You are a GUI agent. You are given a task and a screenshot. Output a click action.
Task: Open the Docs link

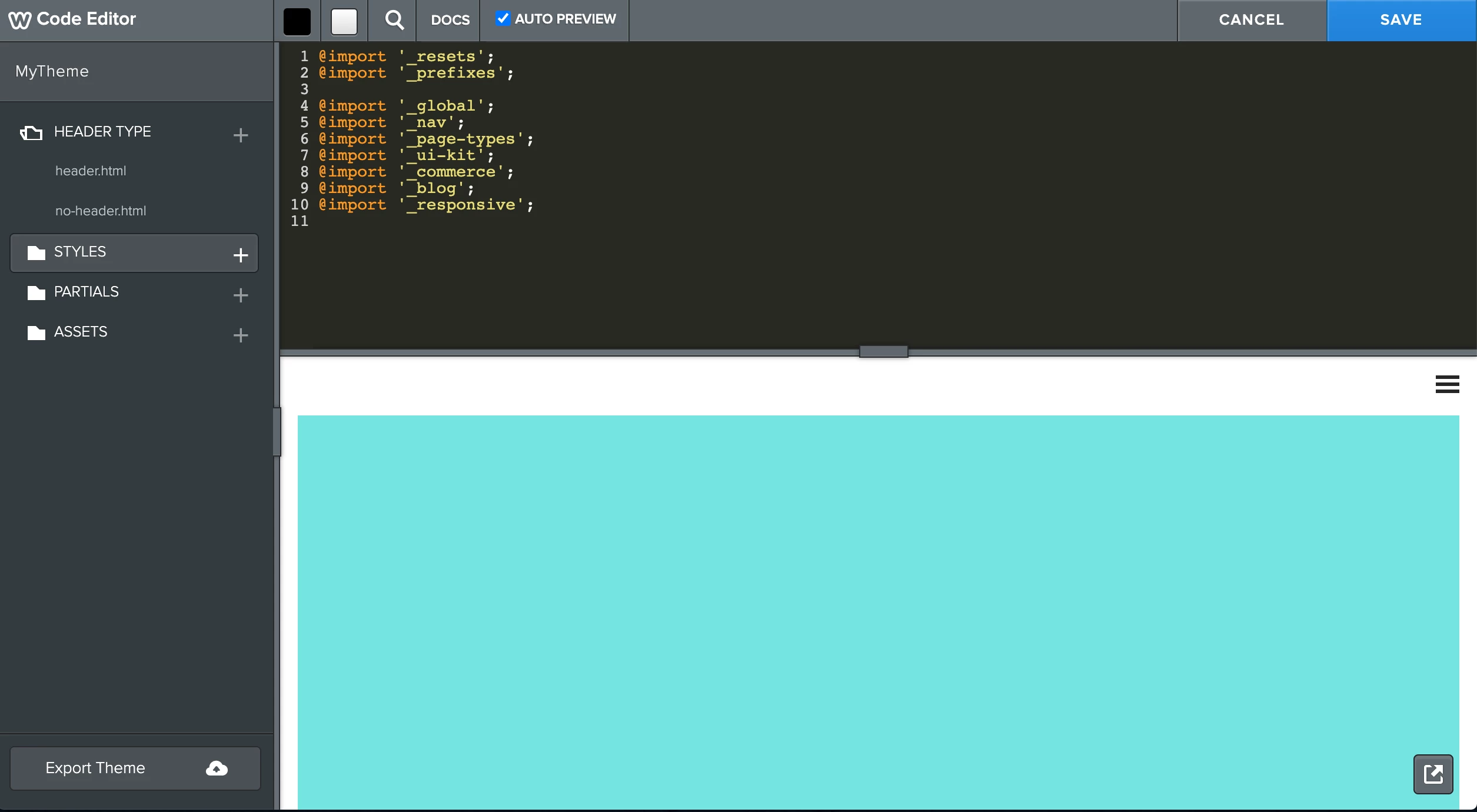click(450, 20)
